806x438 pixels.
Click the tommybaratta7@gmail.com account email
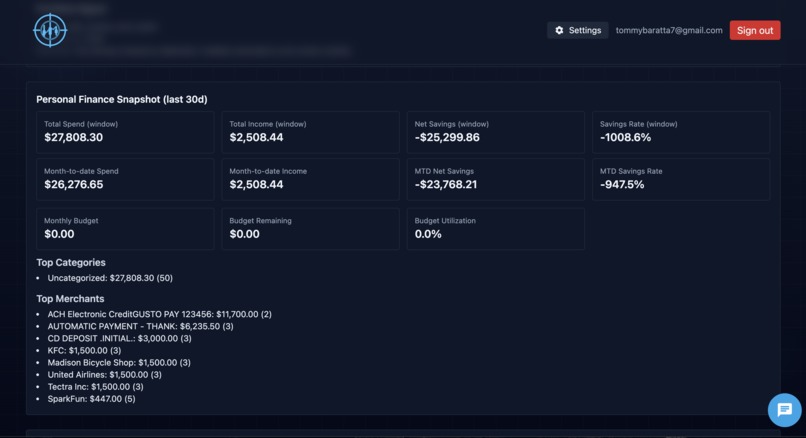[669, 30]
